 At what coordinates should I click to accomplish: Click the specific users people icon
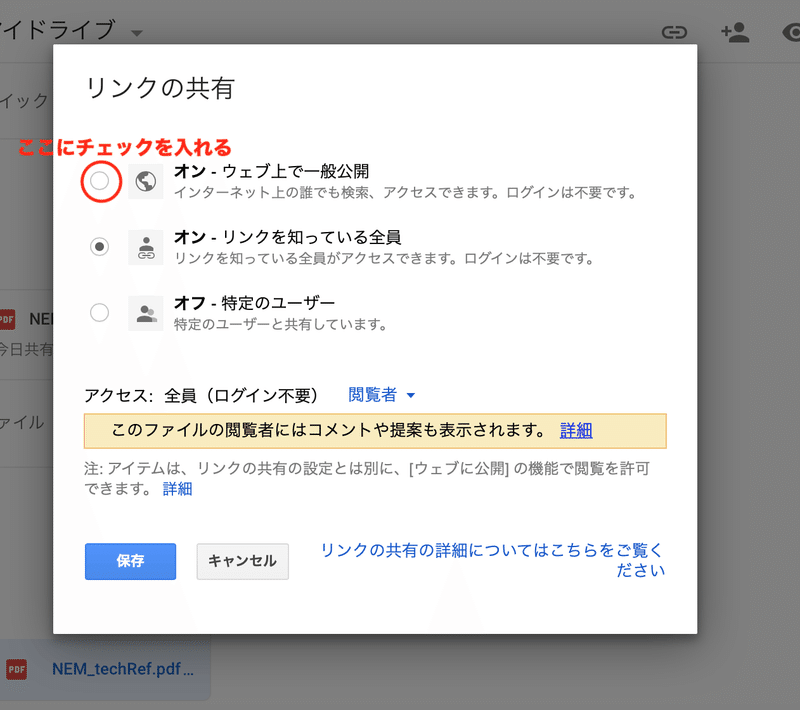(x=146, y=313)
